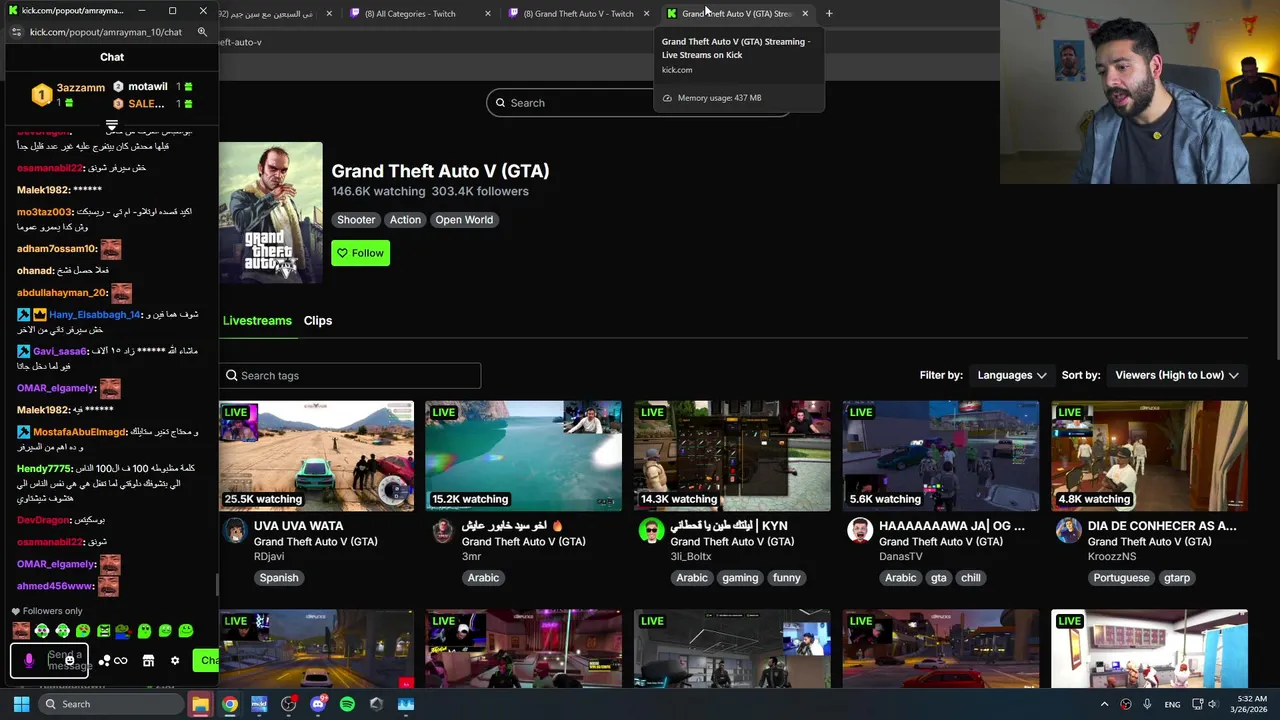The width and height of the screenshot is (1280, 720).
Task: Open Discord from taskbar
Action: 318,704
